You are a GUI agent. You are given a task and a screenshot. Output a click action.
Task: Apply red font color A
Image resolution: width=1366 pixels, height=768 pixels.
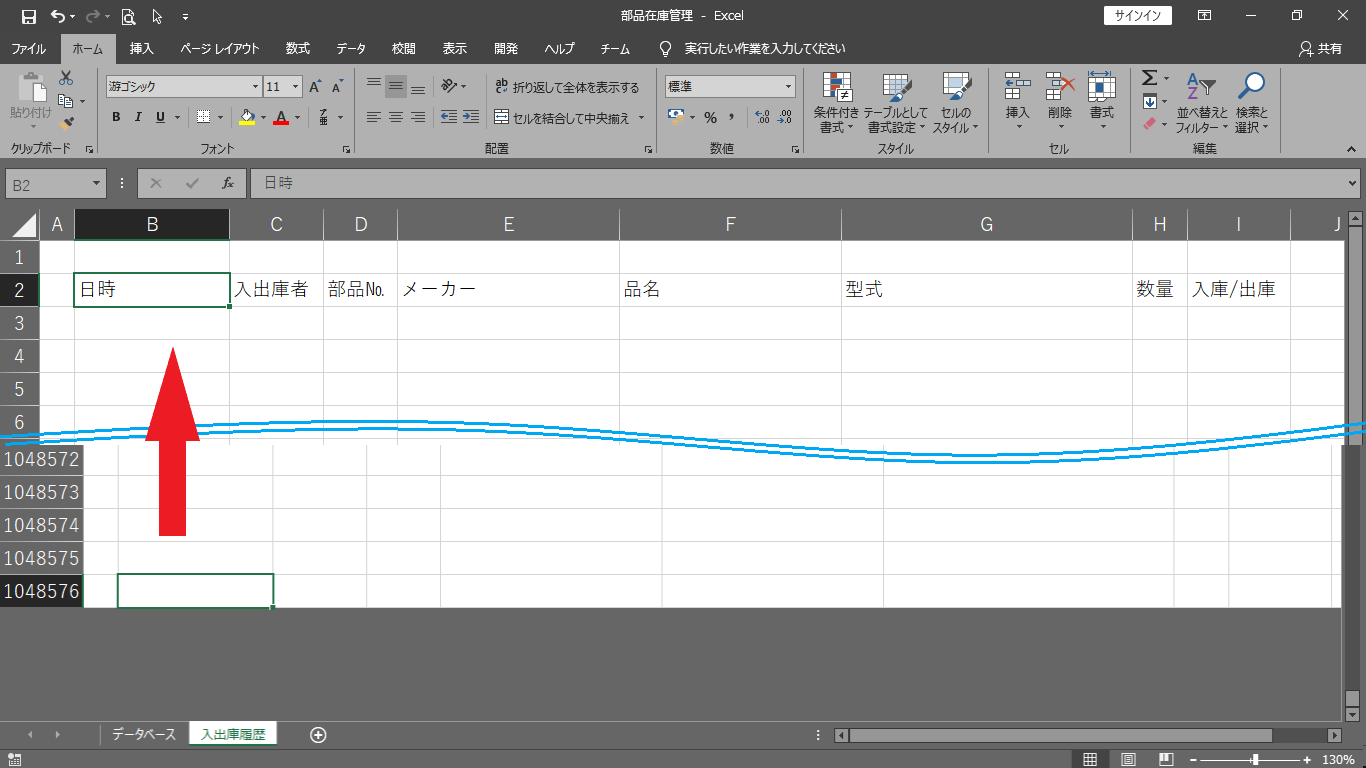(282, 117)
